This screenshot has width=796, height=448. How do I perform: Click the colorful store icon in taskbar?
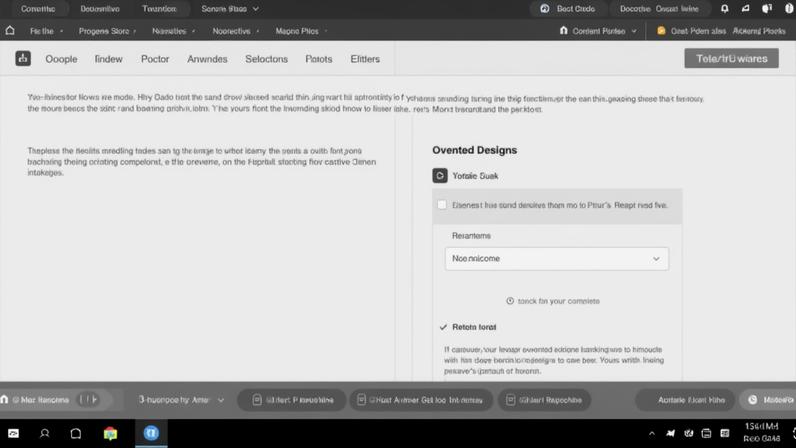[110, 434]
